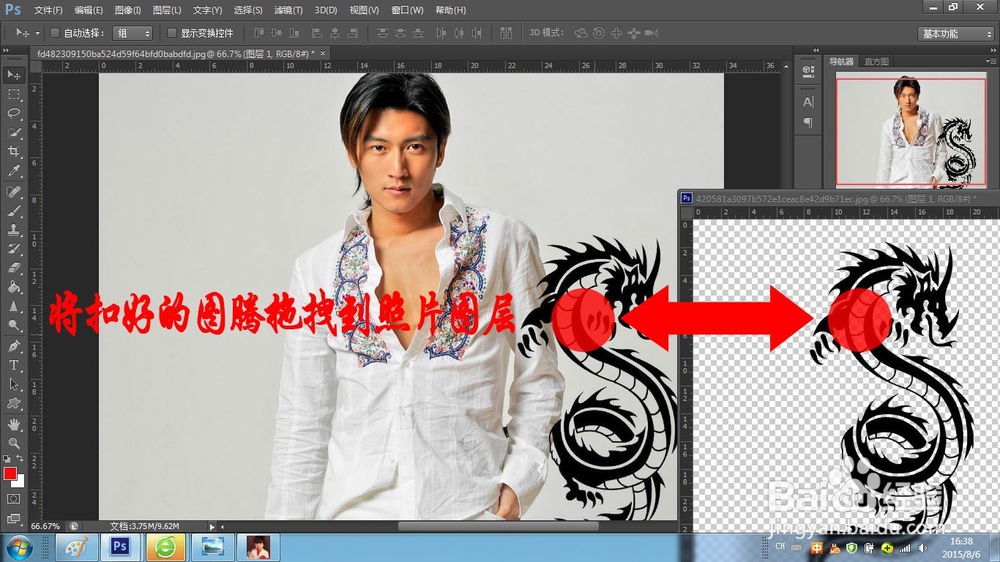
Task: Open the 组 auto-select dropdown
Action: click(x=132, y=33)
